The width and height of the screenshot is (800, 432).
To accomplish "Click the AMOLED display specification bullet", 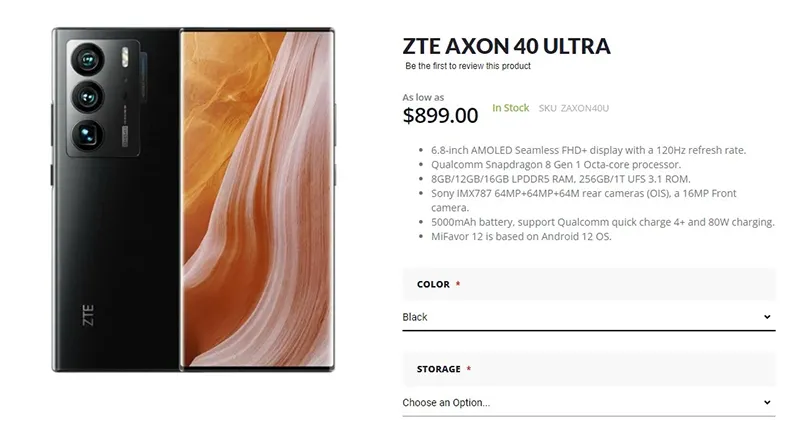I will [x=588, y=150].
